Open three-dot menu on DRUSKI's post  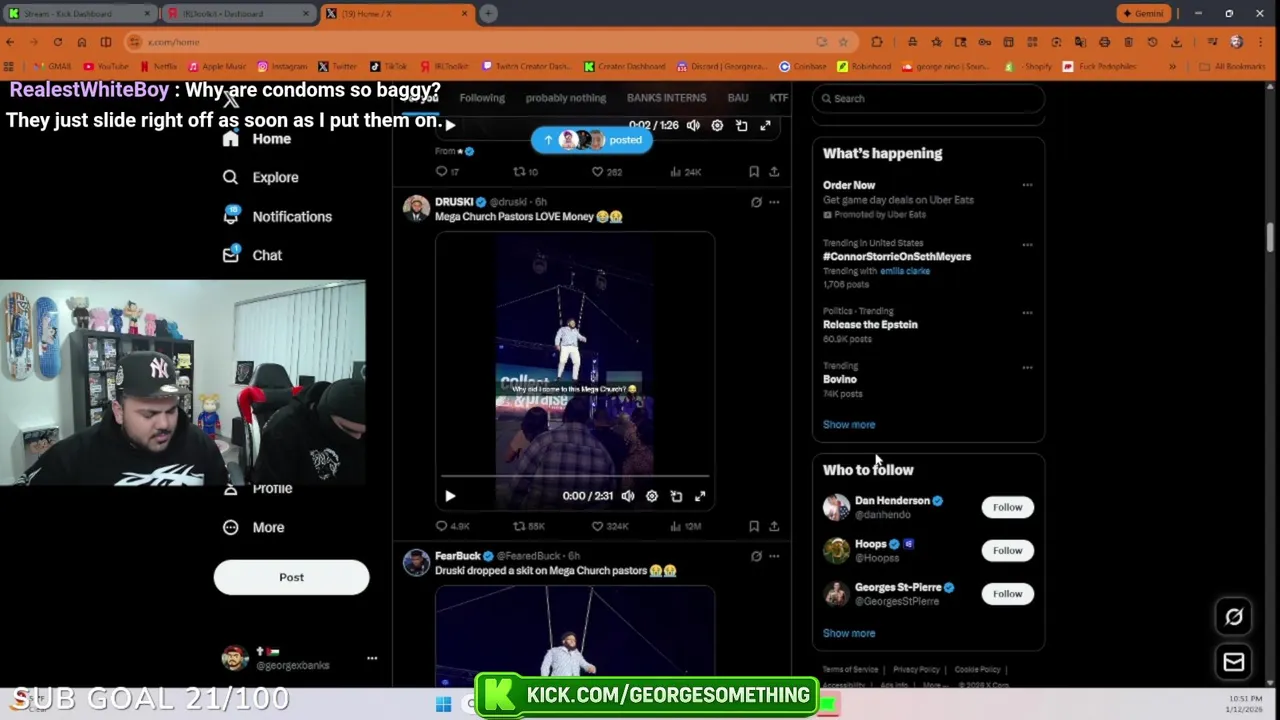[x=774, y=202]
